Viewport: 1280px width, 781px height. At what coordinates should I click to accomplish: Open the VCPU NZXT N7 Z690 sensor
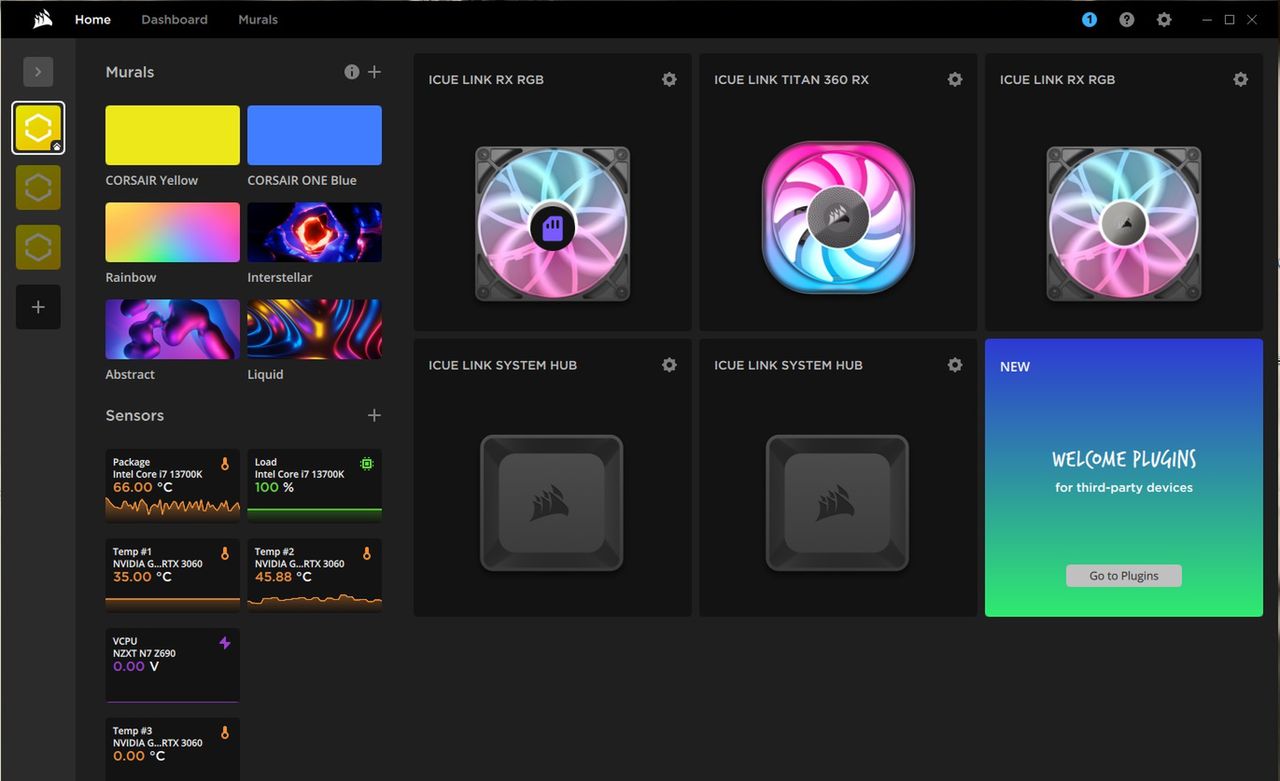[x=172, y=665]
